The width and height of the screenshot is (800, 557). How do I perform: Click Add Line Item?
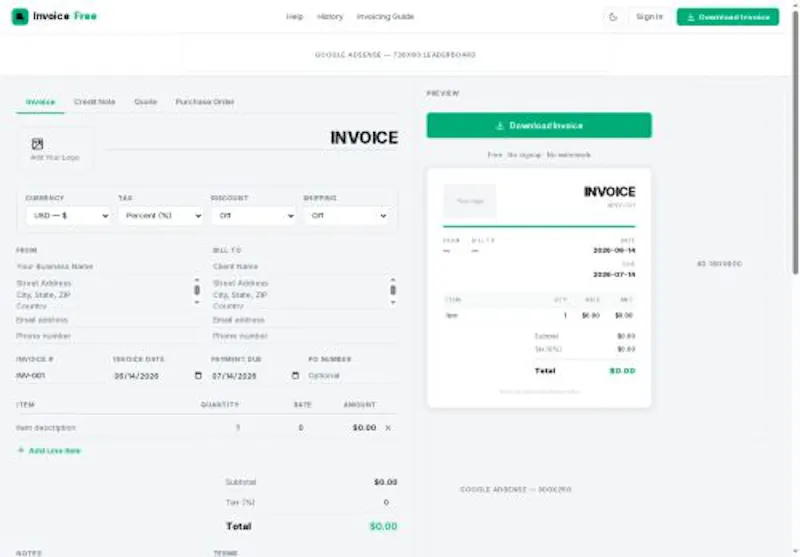click(49, 450)
